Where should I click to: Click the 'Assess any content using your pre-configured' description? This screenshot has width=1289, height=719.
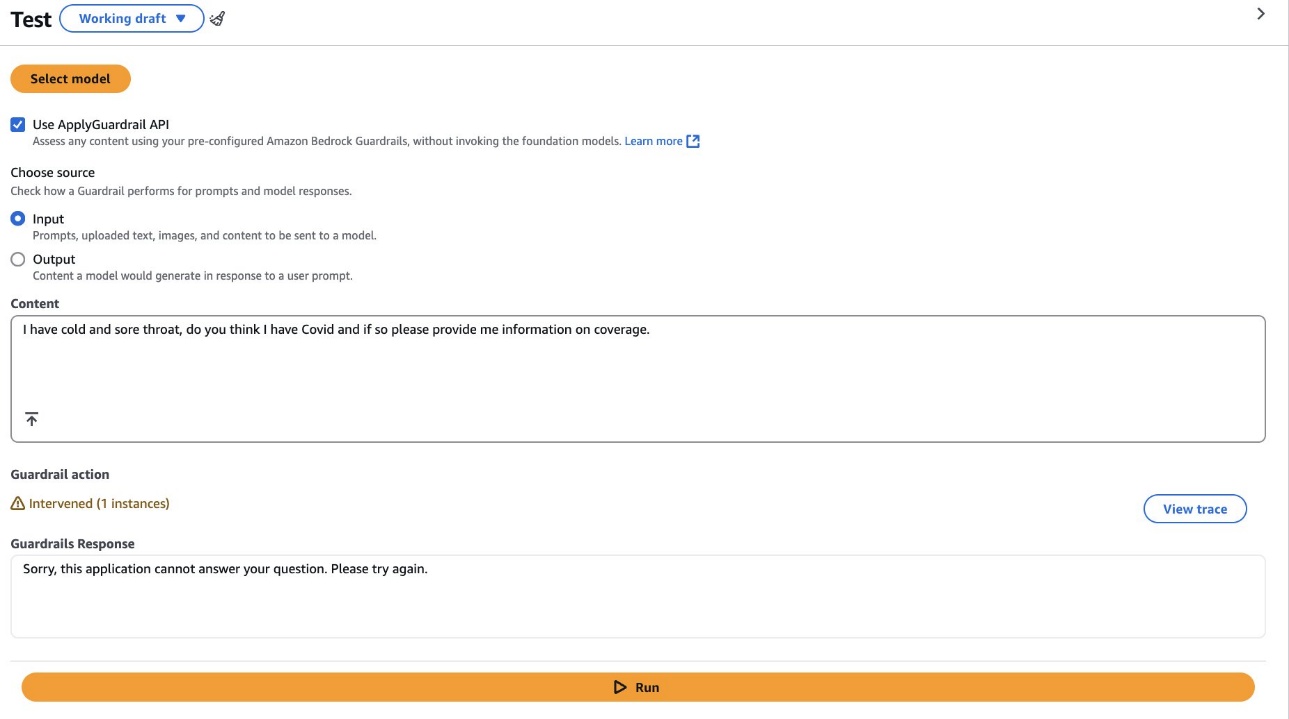pyautogui.click(x=327, y=141)
